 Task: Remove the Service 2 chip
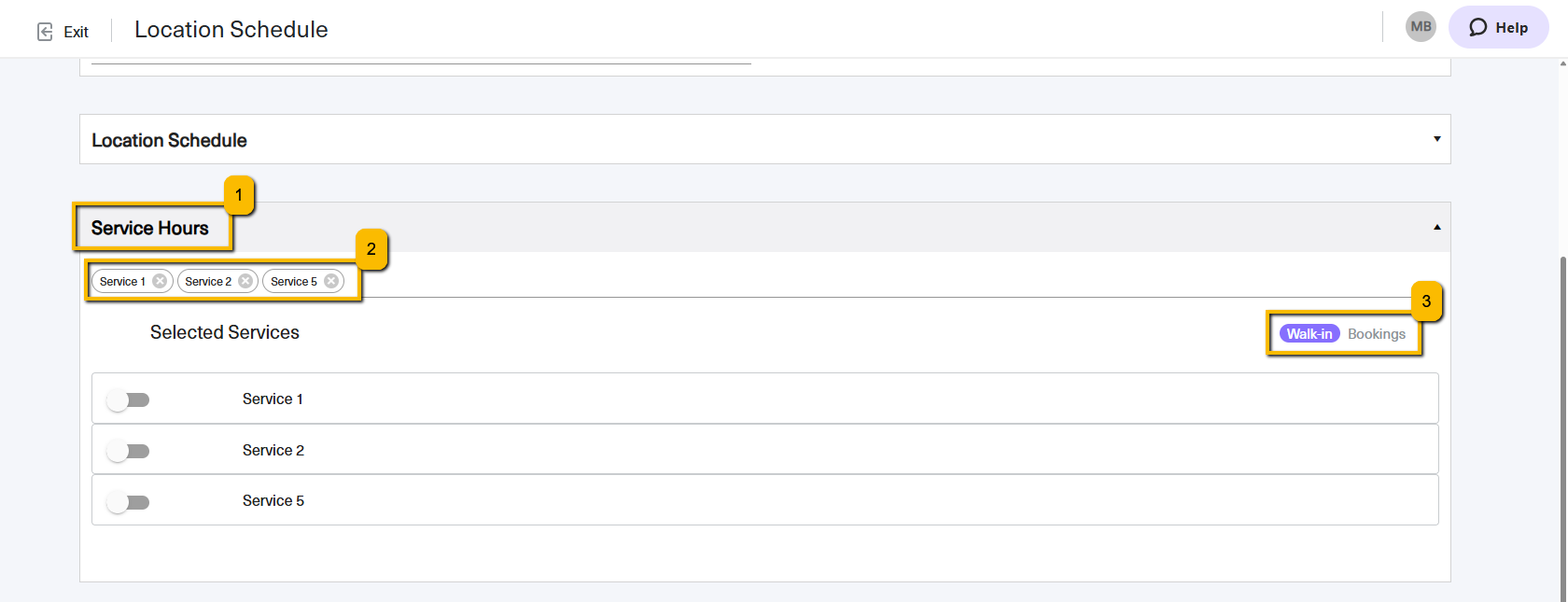[x=245, y=281]
